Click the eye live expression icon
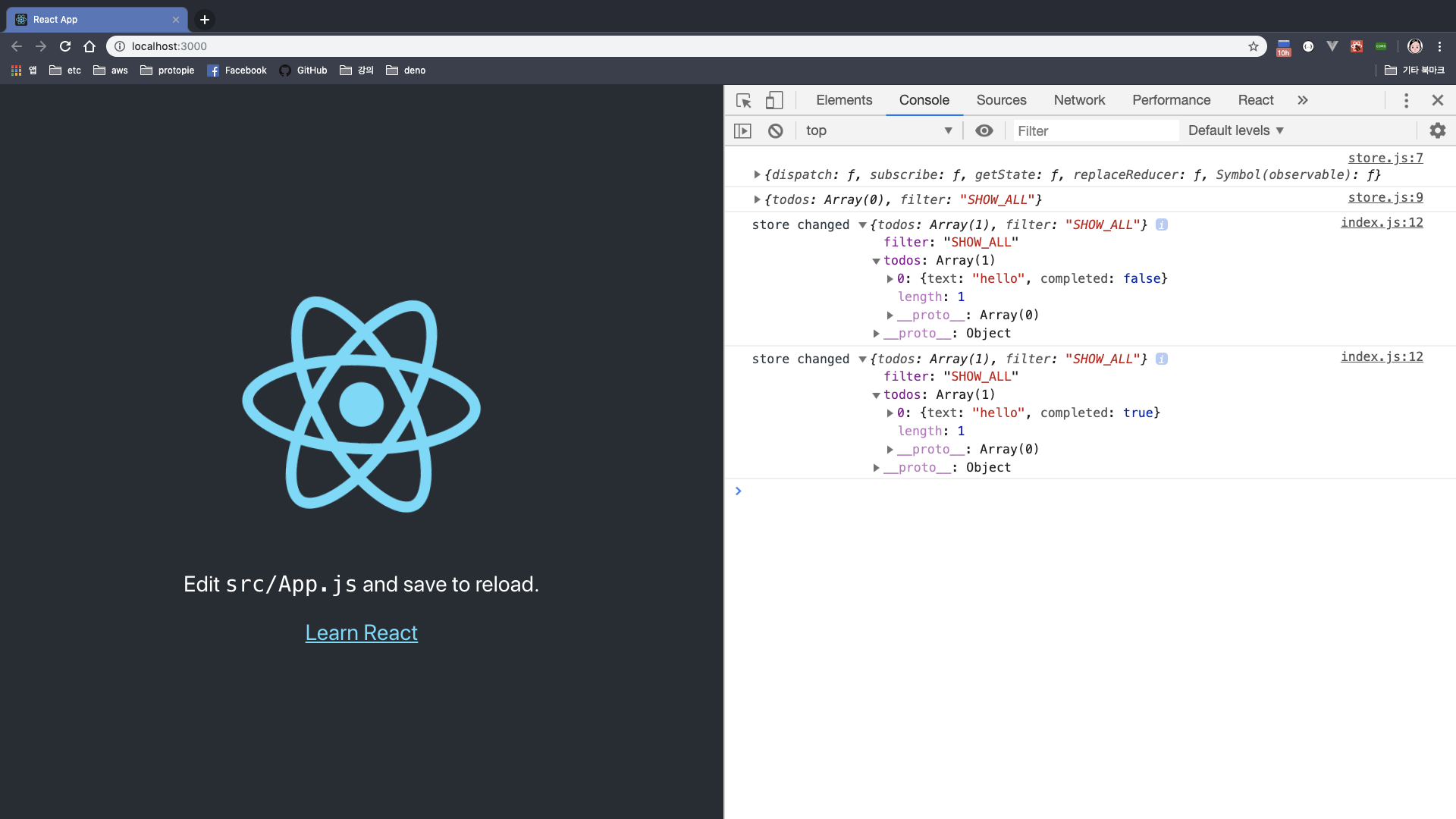 point(984,130)
